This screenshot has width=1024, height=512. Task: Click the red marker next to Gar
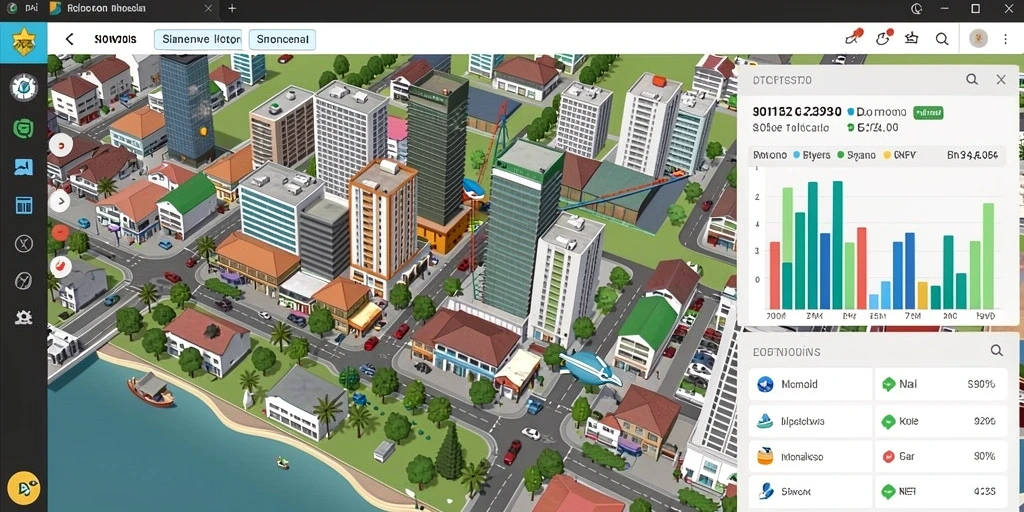click(888, 456)
